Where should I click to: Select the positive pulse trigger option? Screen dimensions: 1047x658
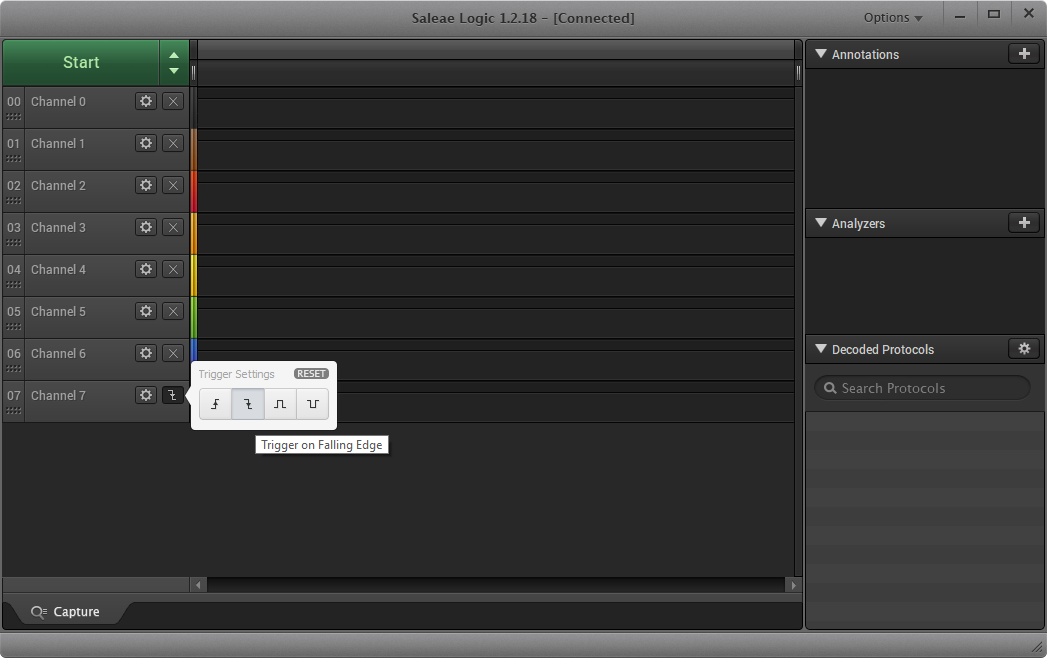tap(281, 404)
